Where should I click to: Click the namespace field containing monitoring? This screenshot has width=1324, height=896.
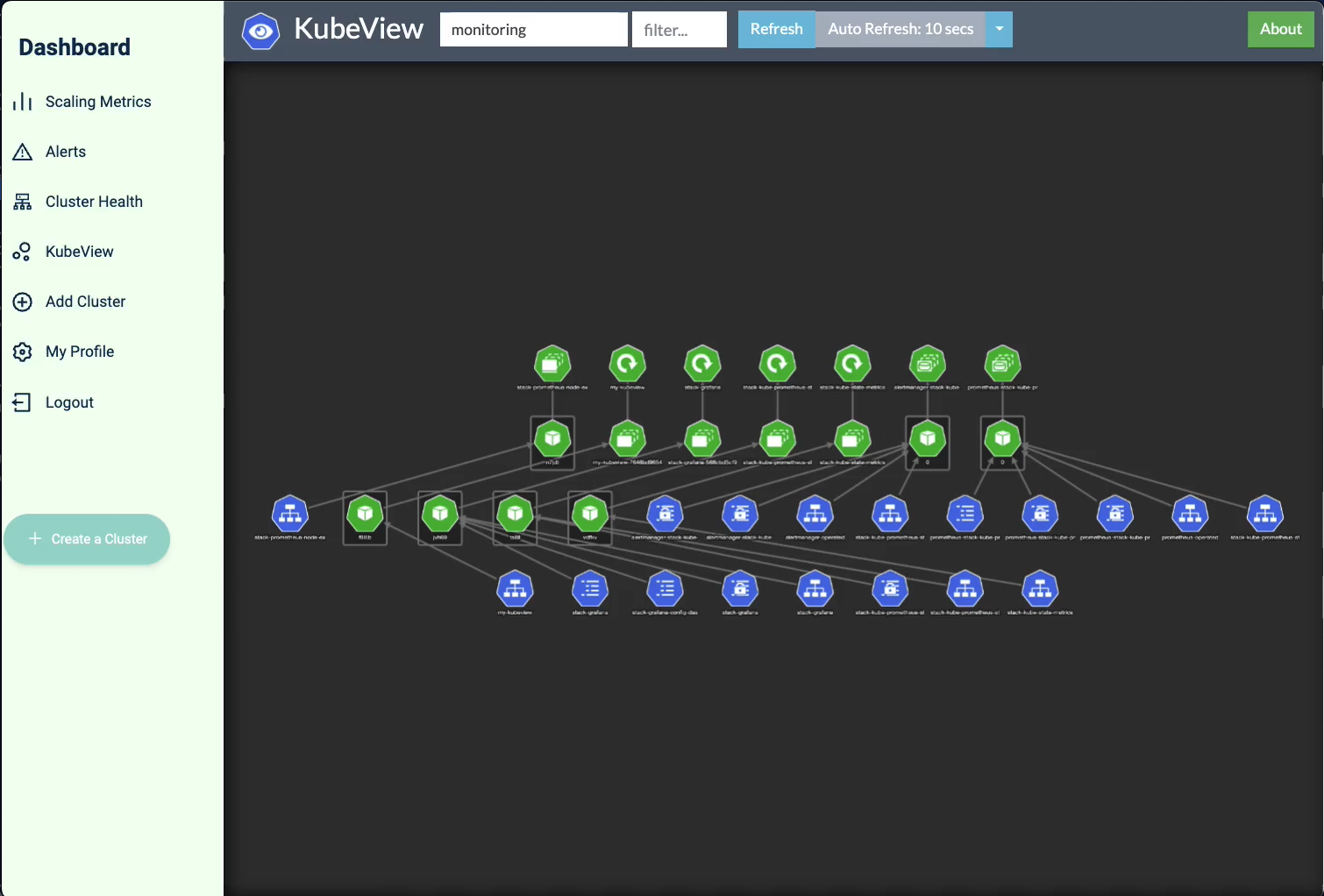(x=534, y=30)
